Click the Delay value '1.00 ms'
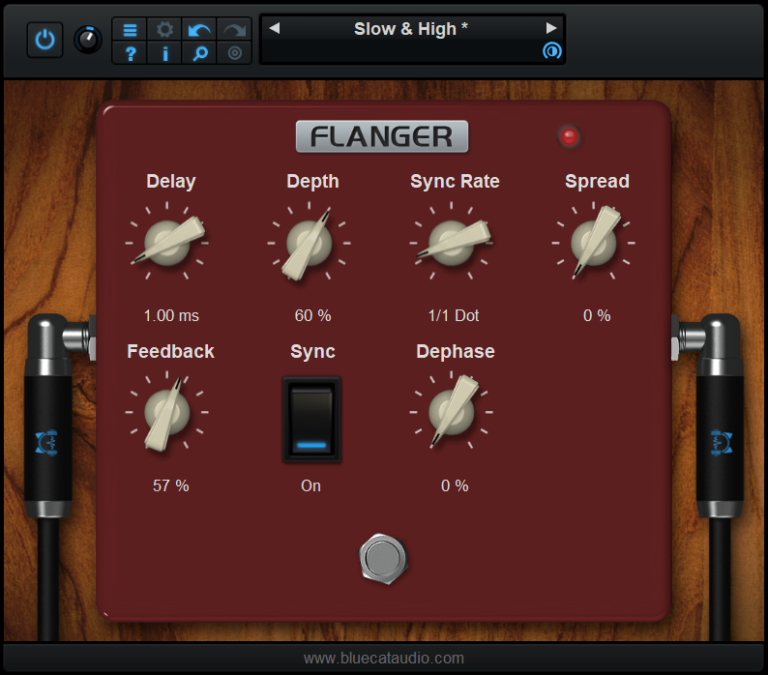 [171, 315]
